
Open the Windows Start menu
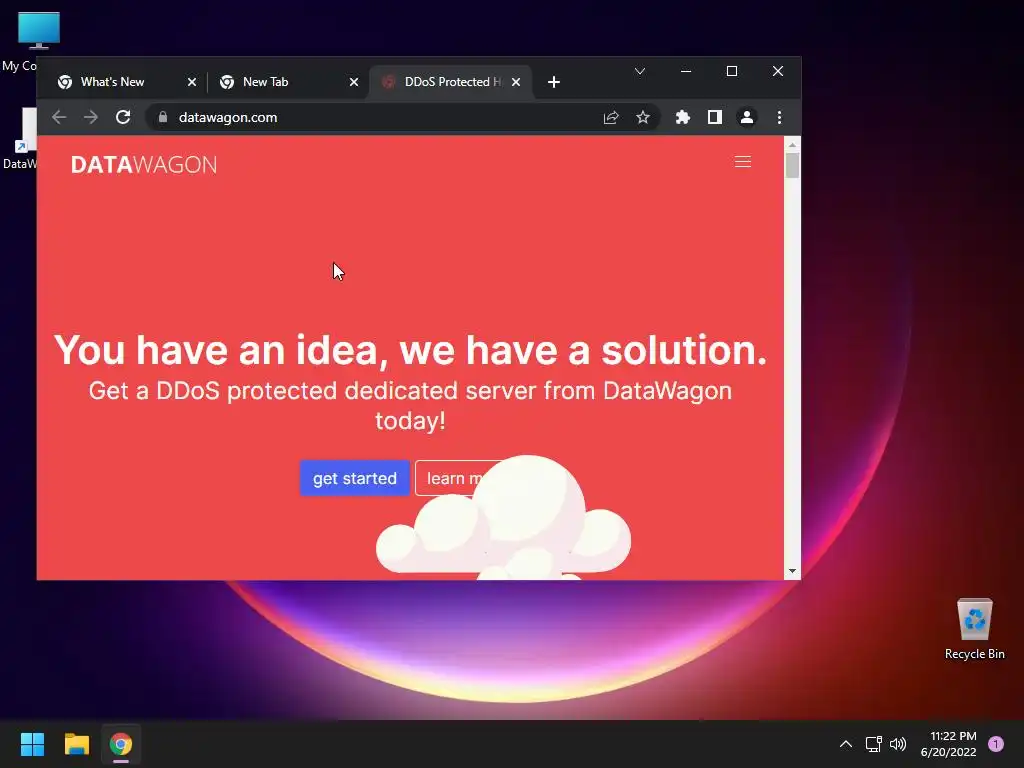[x=32, y=744]
